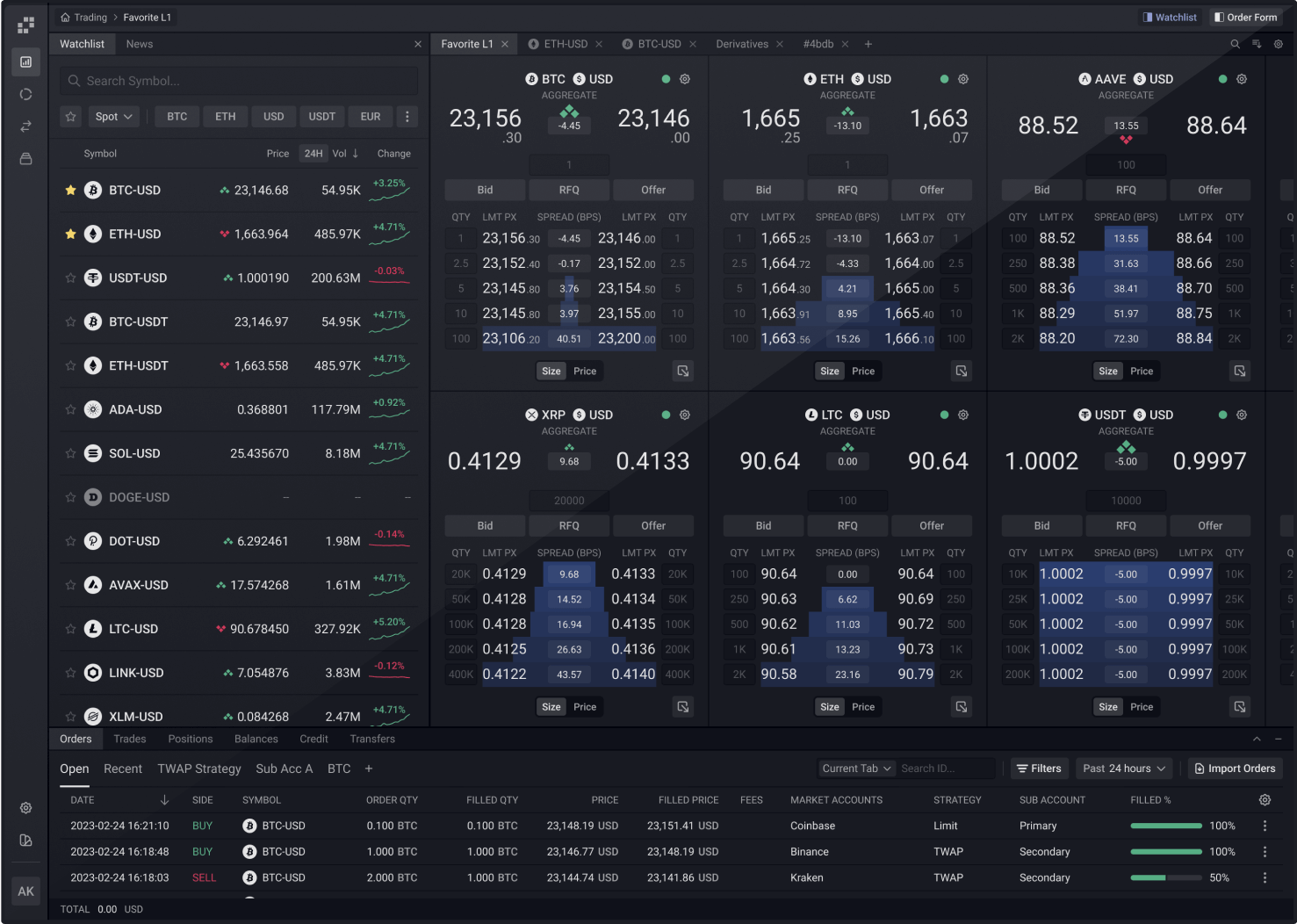Switch the LTC ladder to Price mode

coord(863,706)
